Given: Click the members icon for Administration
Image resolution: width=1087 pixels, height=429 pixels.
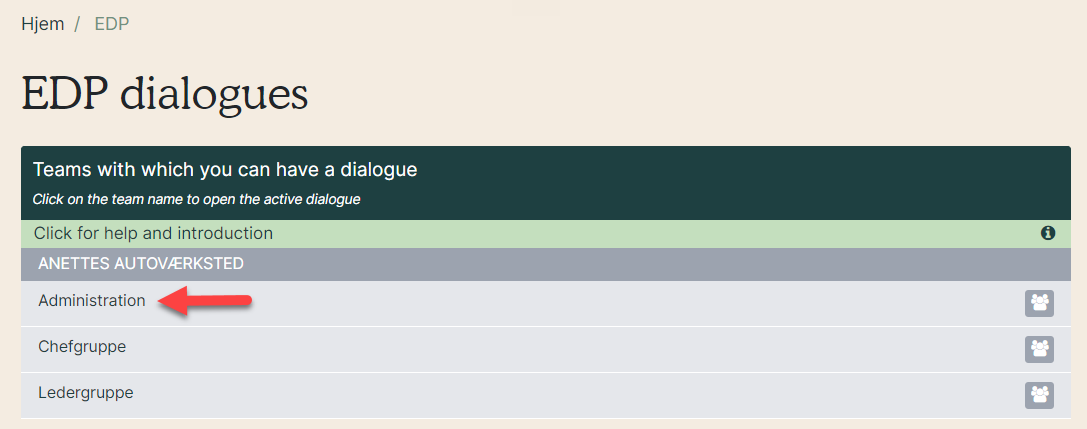Looking at the screenshot, I should (1039, 304).
